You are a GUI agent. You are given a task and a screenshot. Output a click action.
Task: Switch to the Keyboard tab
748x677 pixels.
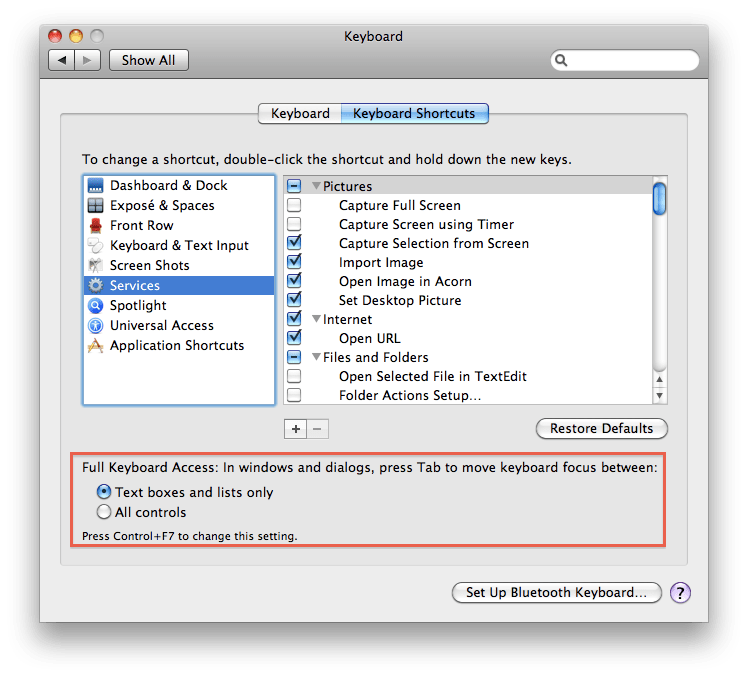[x=300, y=114]
